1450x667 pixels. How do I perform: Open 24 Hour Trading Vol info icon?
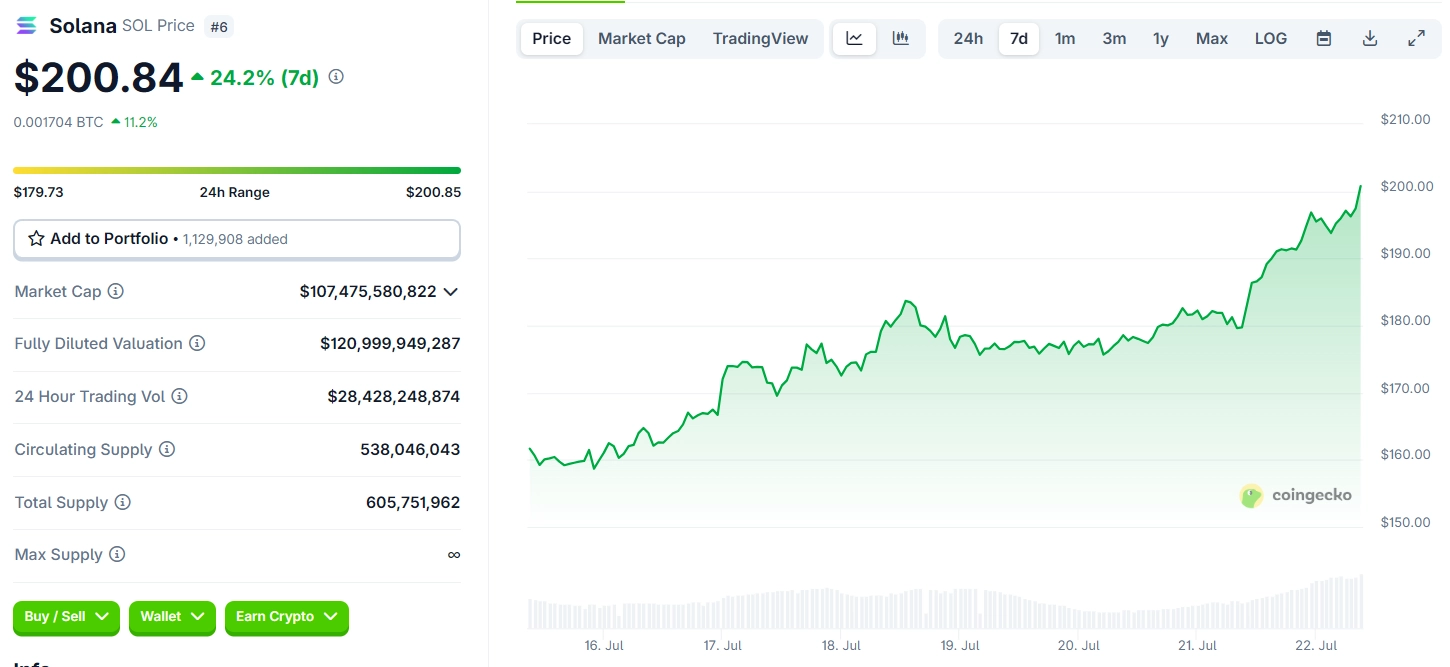pos(179,396)
